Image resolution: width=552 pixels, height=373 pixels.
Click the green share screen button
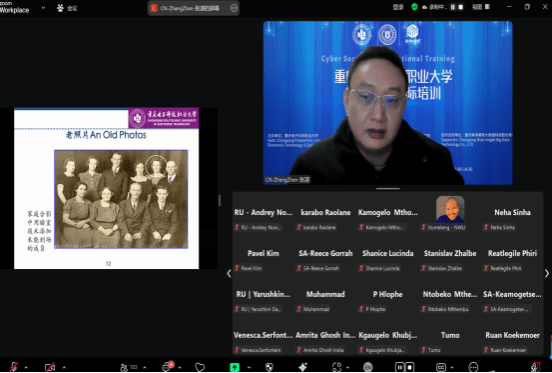234,367
